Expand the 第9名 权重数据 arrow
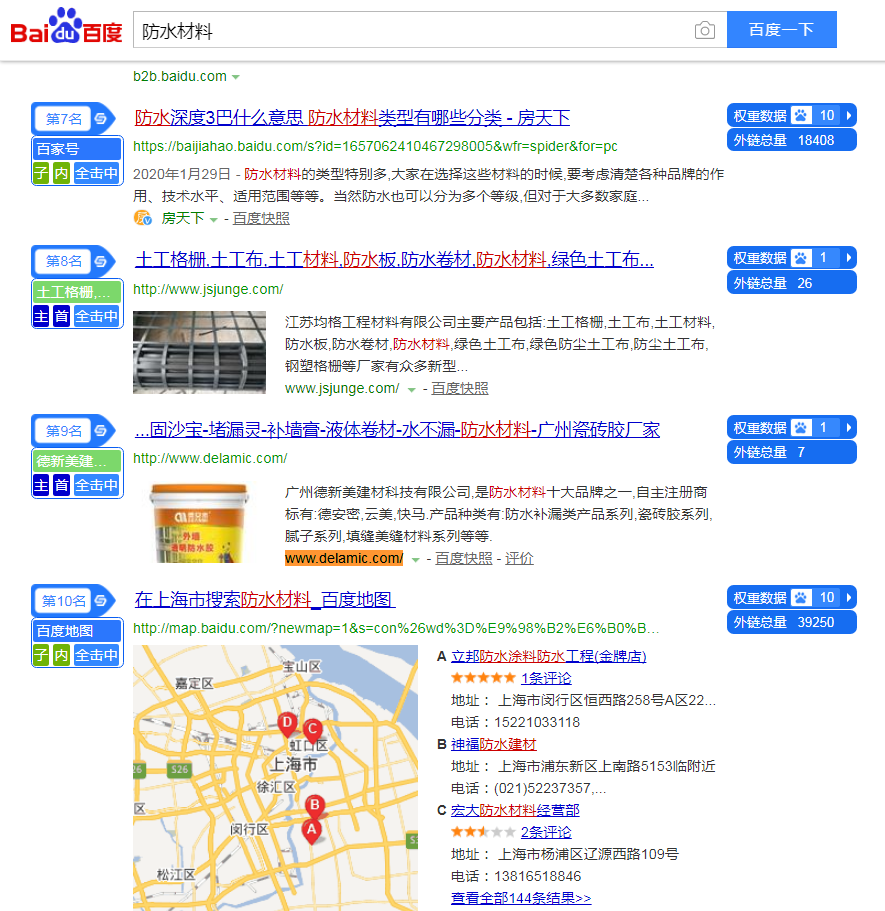The image size is (885, 911). click(848, 428)
